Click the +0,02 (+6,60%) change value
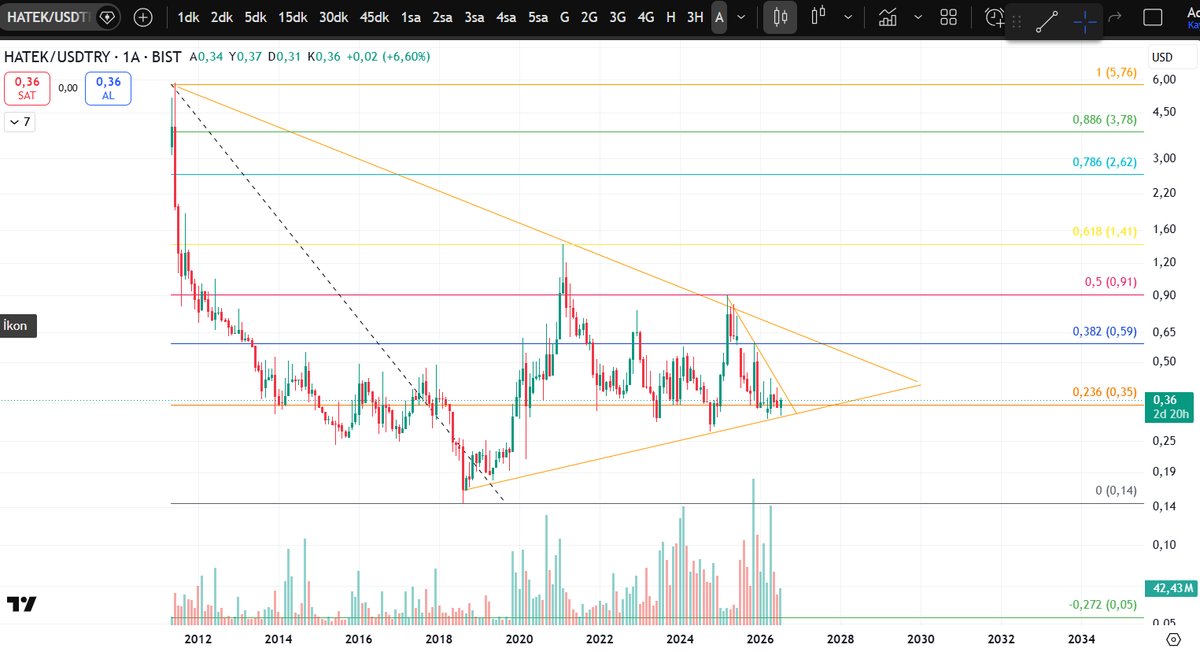This screenshot has height=652, width=1200. 388,57
